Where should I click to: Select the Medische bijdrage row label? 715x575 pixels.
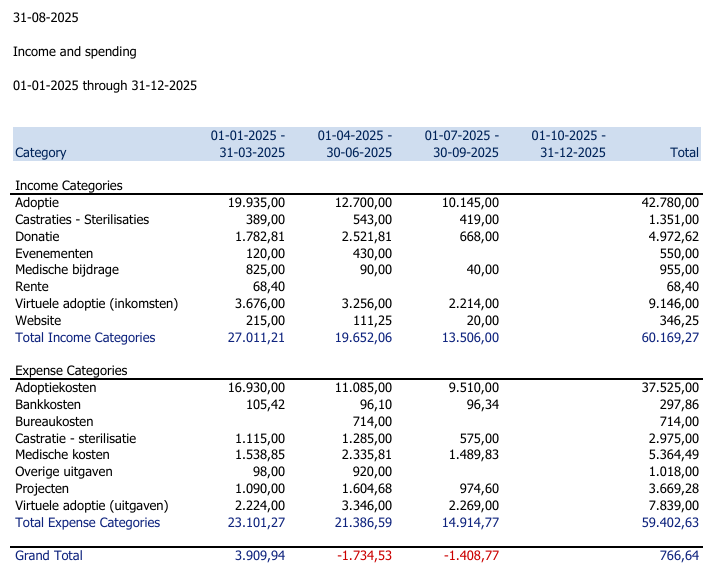tap(67, 269)
